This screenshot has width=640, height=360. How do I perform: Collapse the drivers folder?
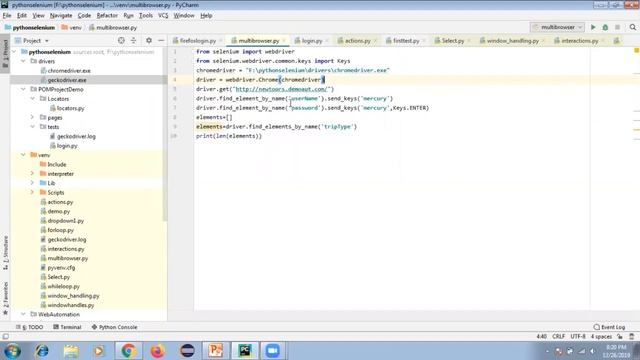click(23, 61)
